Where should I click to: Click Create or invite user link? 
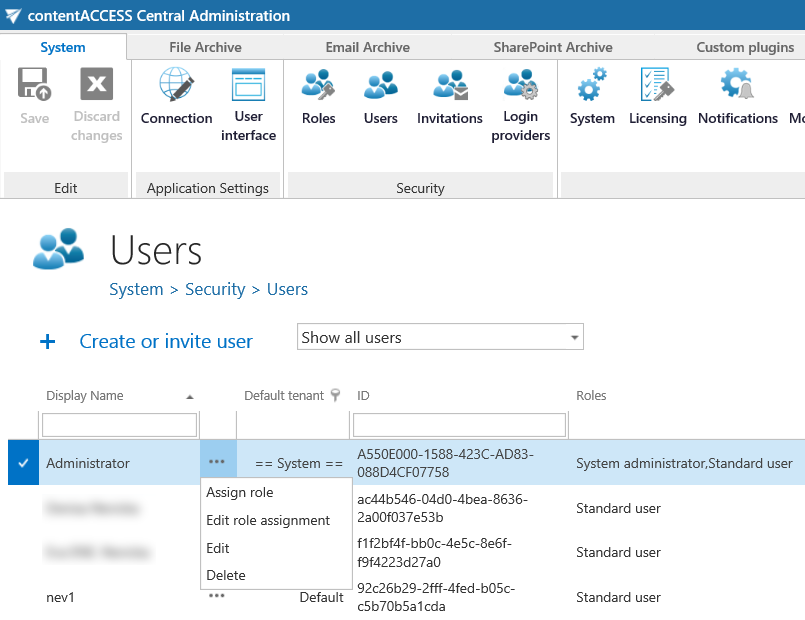[x=166, y=342]
